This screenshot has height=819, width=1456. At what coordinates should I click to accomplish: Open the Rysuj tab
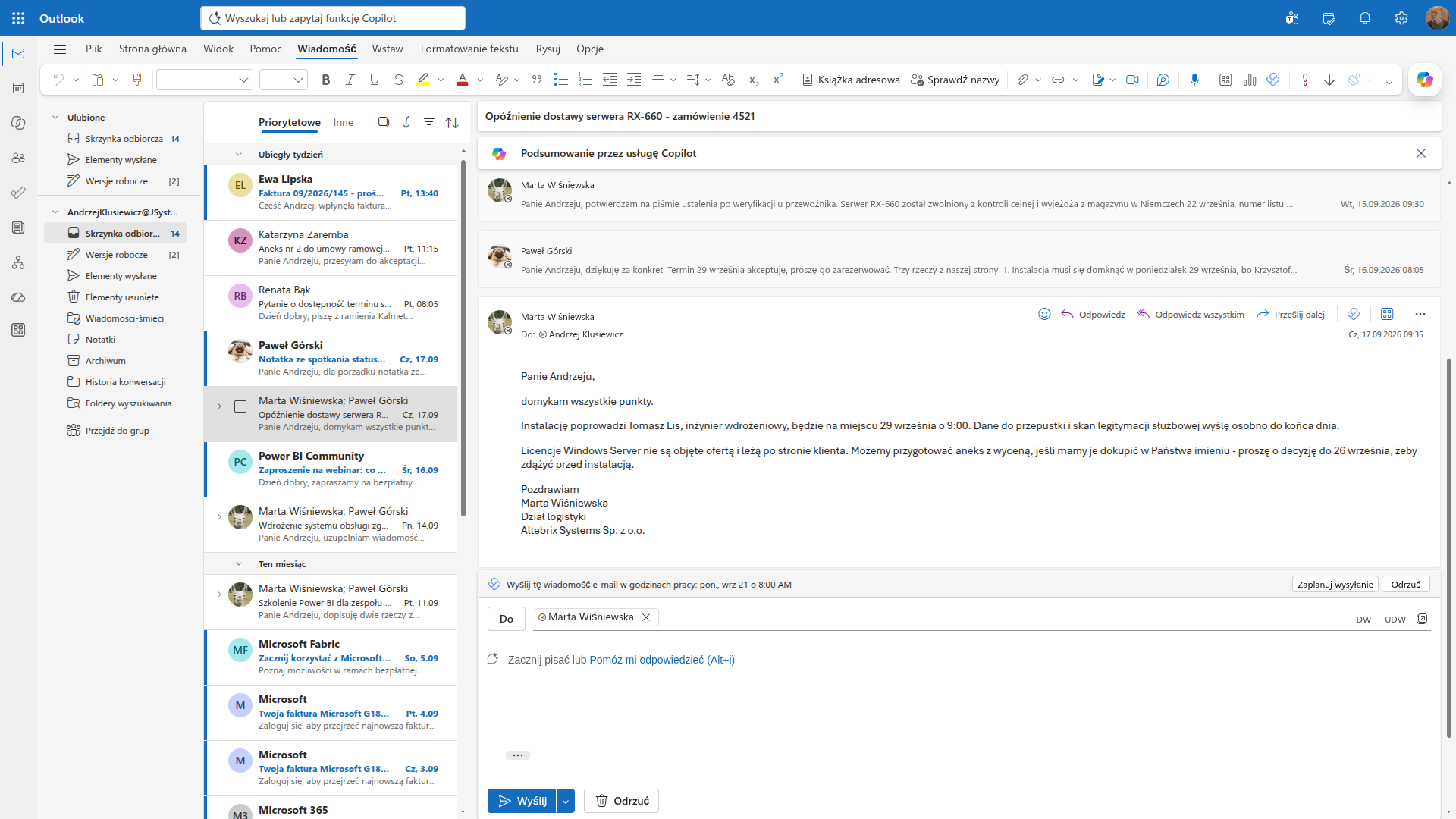pyautogui.click(x=548, y=49)
